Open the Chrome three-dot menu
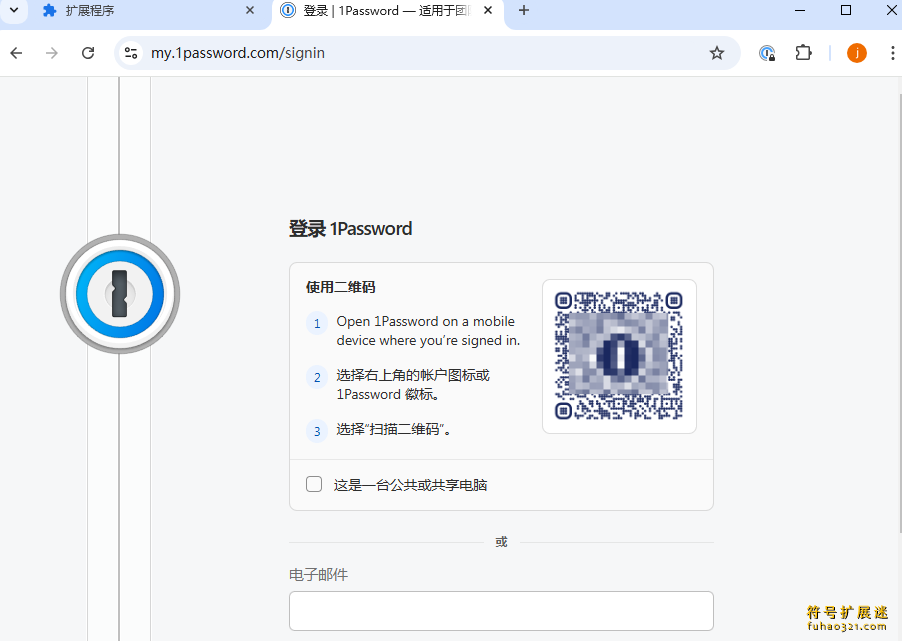The image size is (902, 641). point(892,53)
